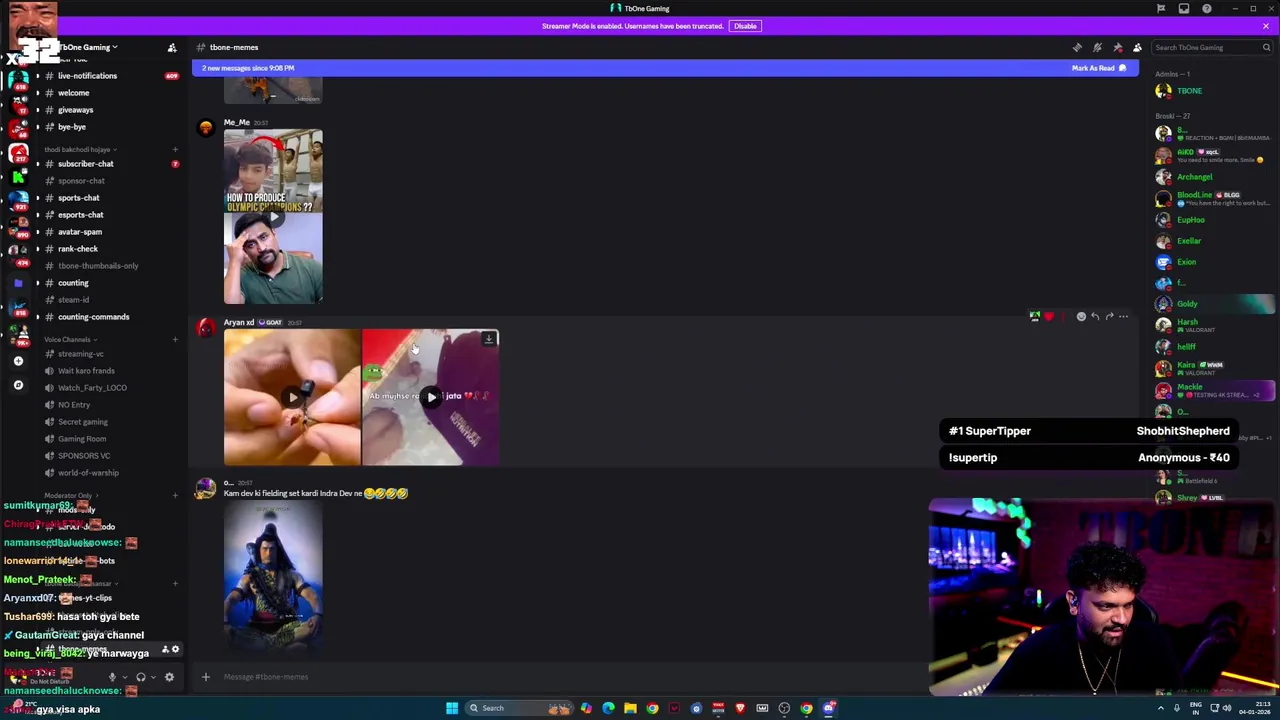Open TbOne Gaming server dropdown
This screenshot has width=1280, height=720.
point(88,47)
